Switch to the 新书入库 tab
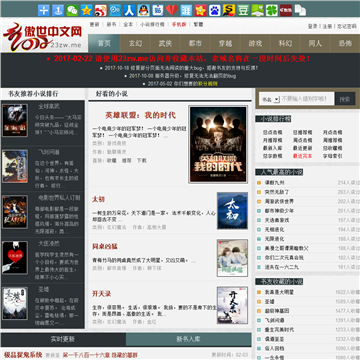Screen dimensions: 360x360 [189, 339]
